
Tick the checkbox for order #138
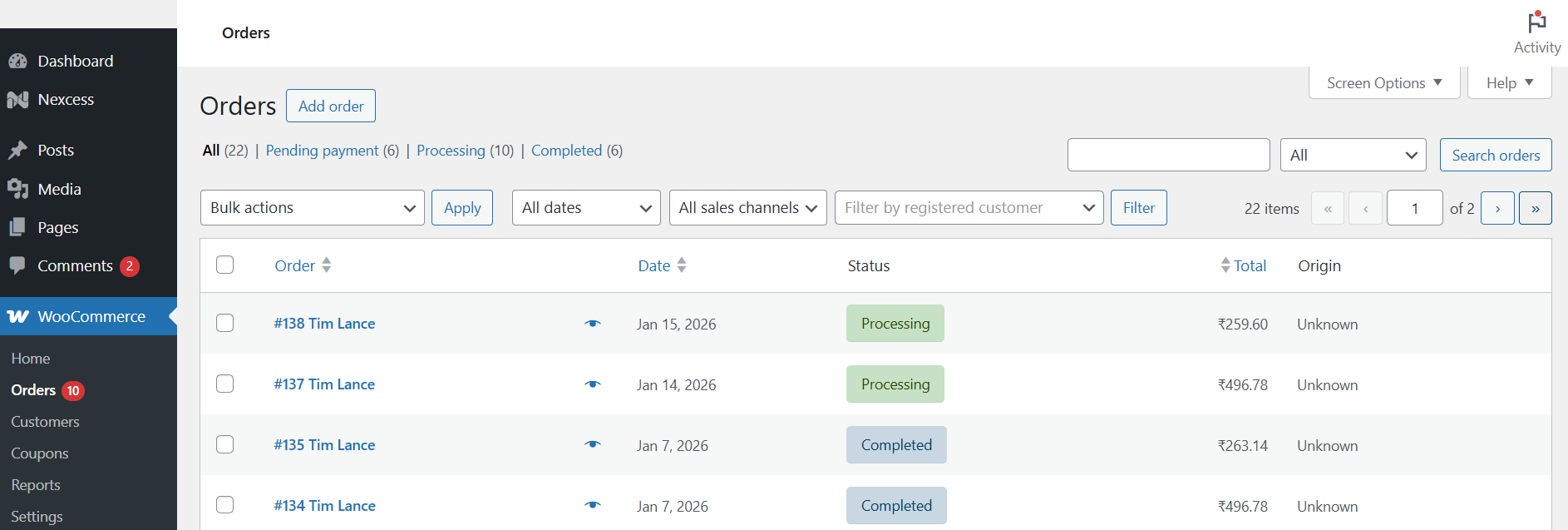click(x=224, y=323)
